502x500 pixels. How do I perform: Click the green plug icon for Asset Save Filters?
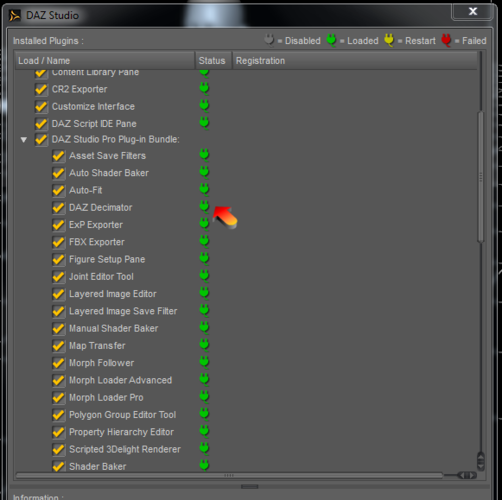(x=204, y=155)
